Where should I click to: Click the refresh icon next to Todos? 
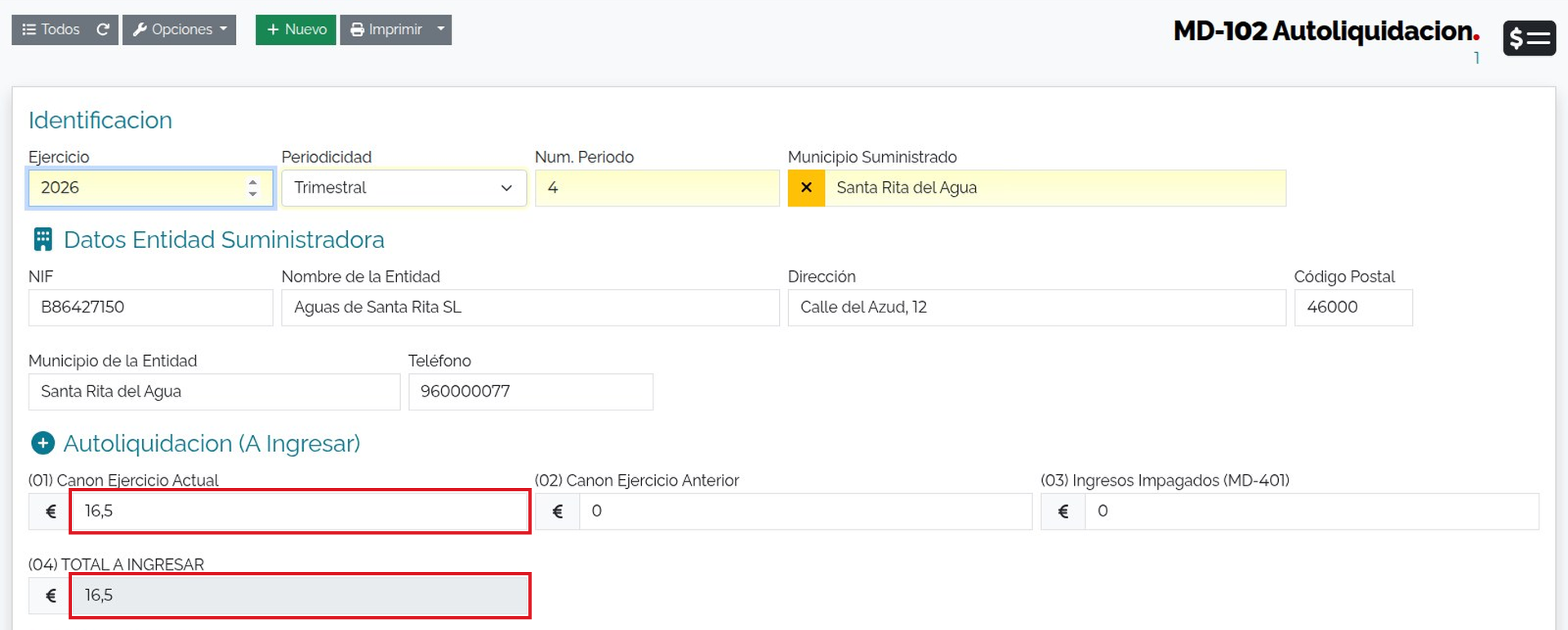[x=104, y=29]
